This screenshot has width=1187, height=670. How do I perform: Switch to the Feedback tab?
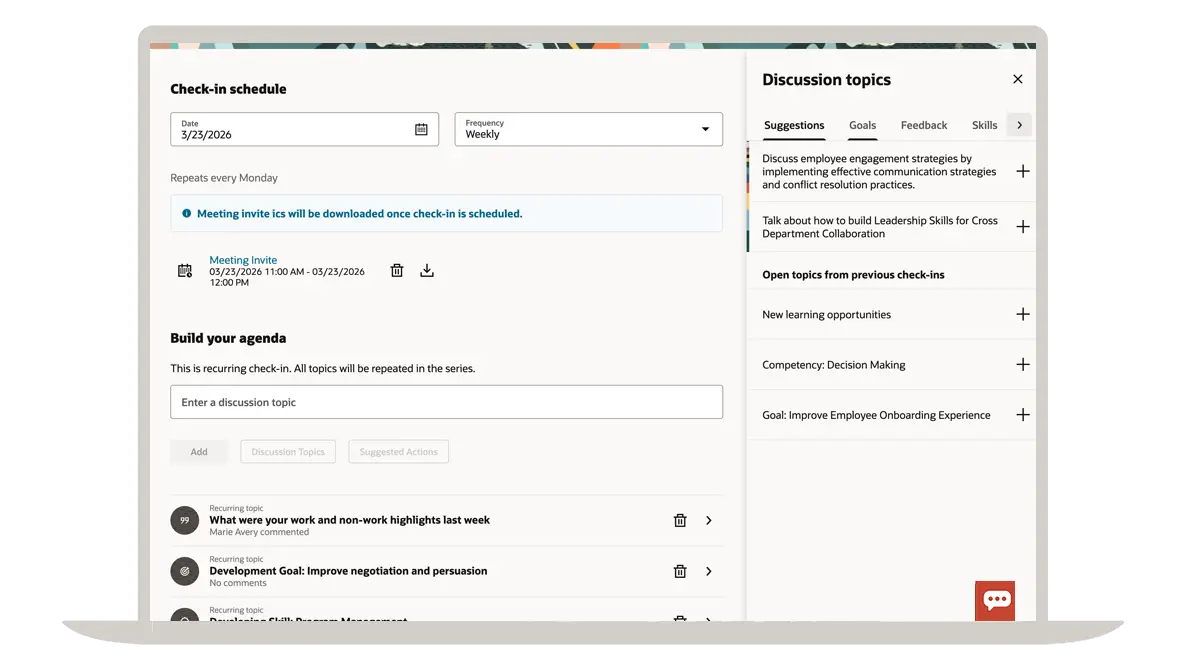pos(923,126)
